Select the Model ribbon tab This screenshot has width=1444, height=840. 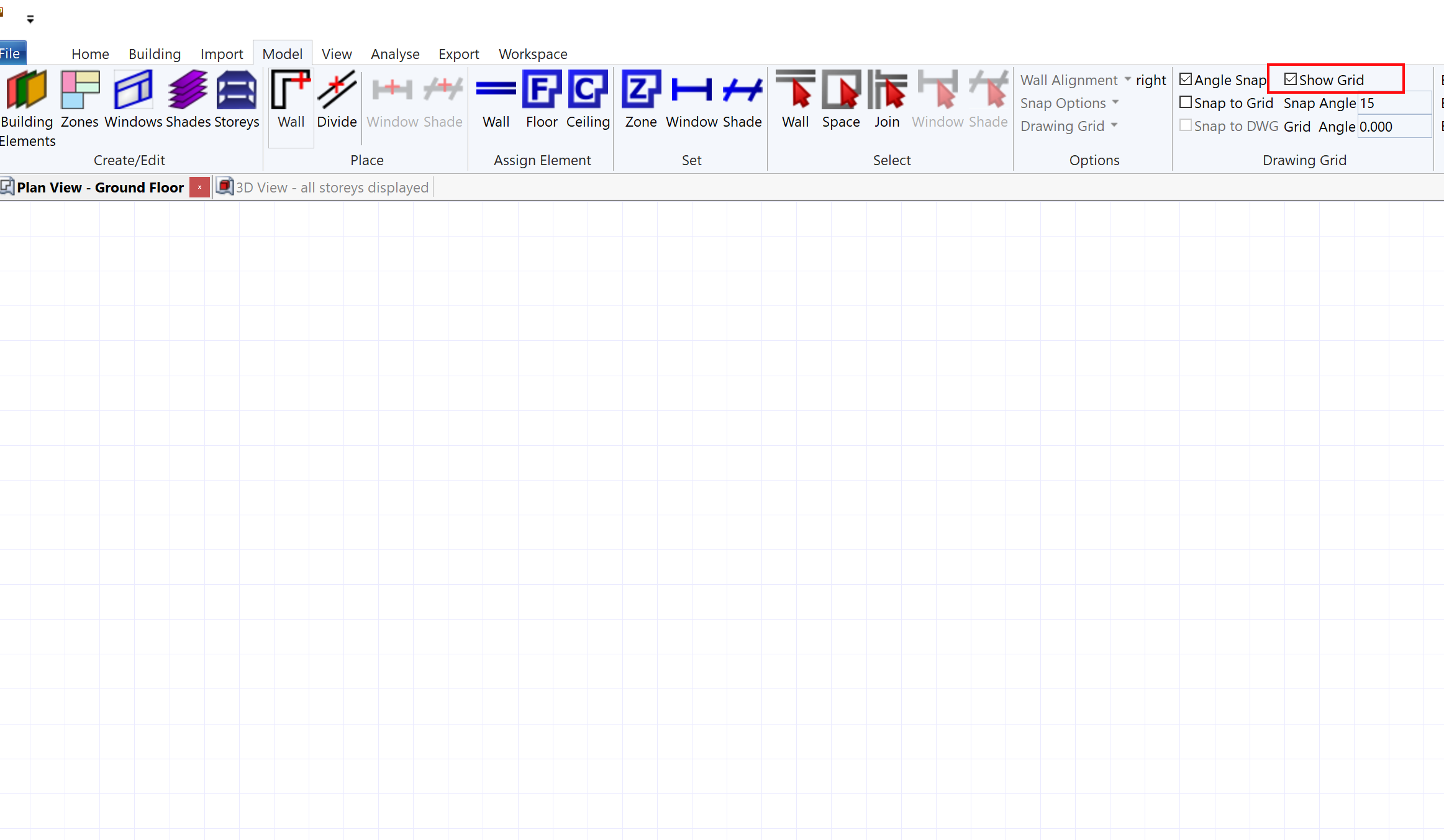[x=282, y=54]
